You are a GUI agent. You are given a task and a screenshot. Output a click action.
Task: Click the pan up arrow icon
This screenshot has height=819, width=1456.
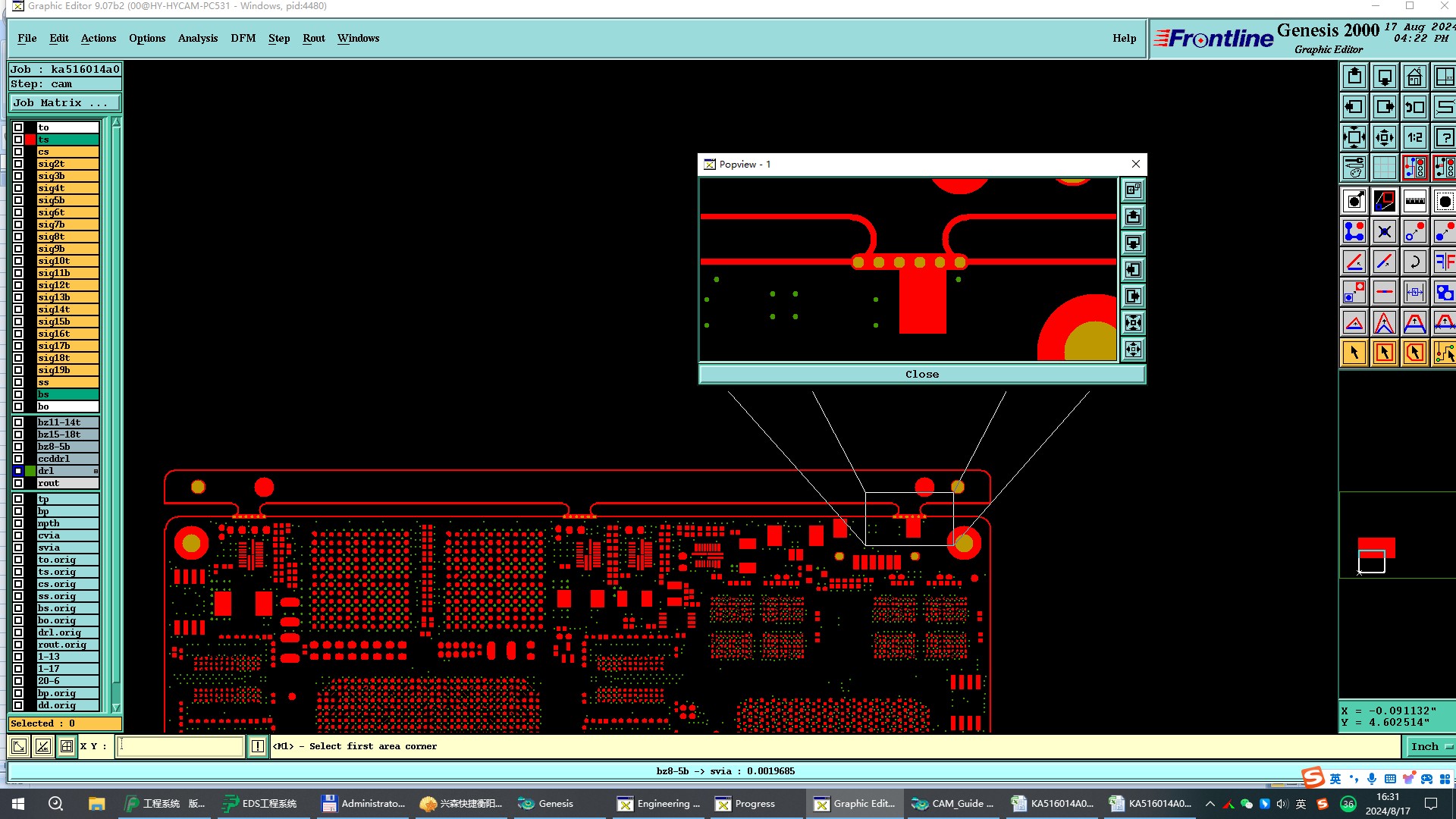coord(1354,77)
